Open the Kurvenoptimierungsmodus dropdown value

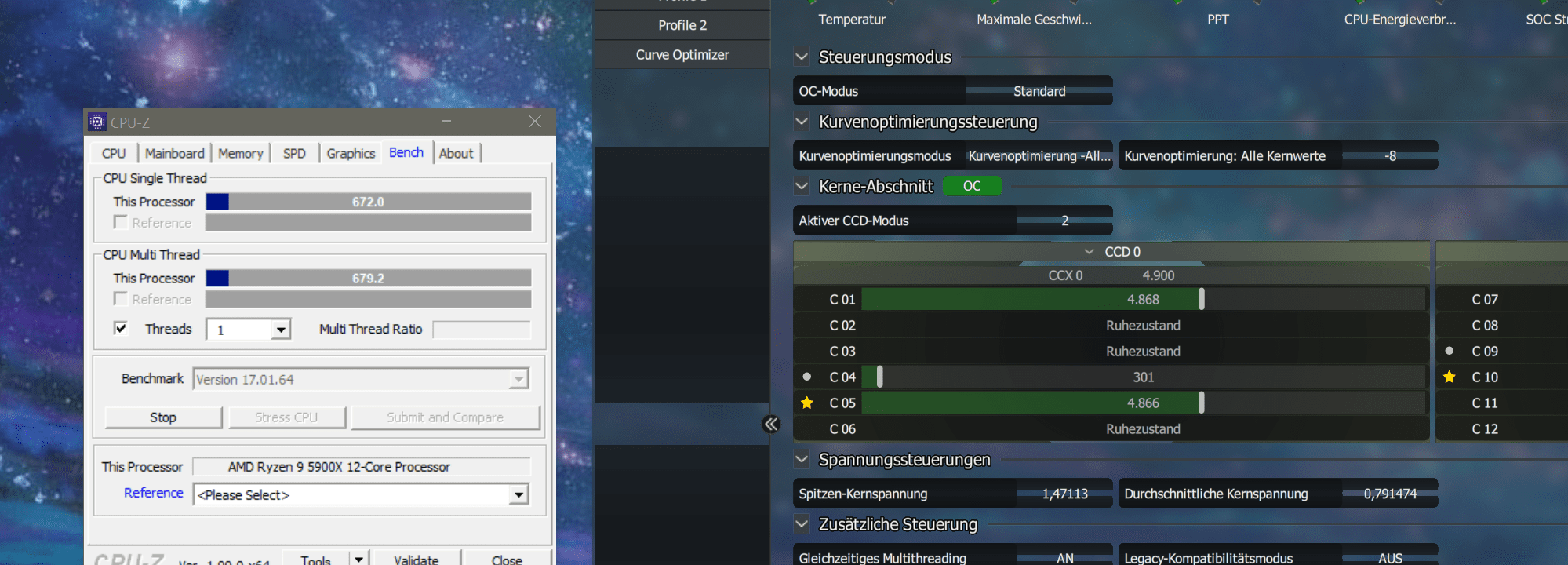tap(1039, 156)
